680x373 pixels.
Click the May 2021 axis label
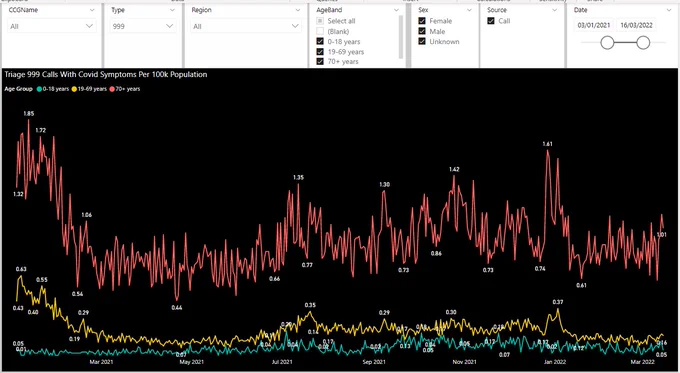(191, 362)
